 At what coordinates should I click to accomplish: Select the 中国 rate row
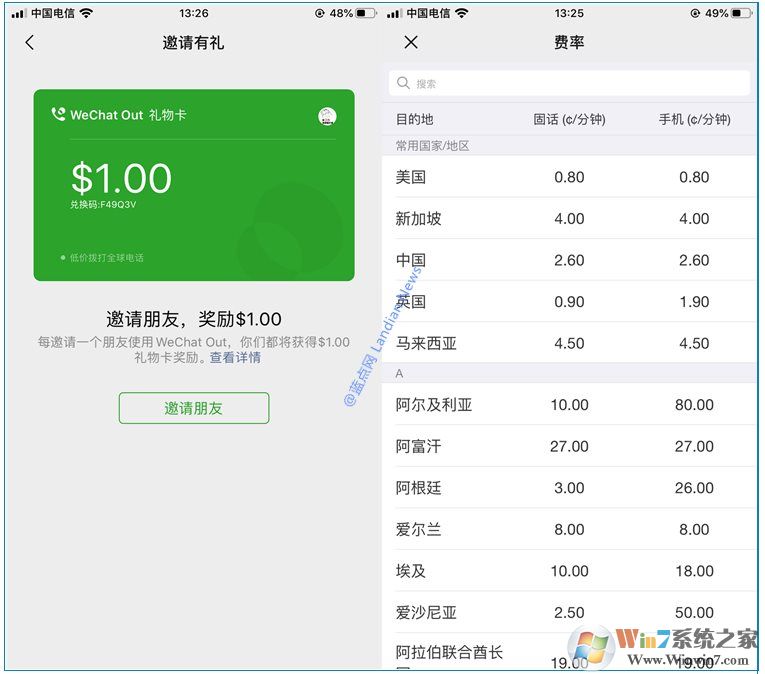tap(569, 260)
